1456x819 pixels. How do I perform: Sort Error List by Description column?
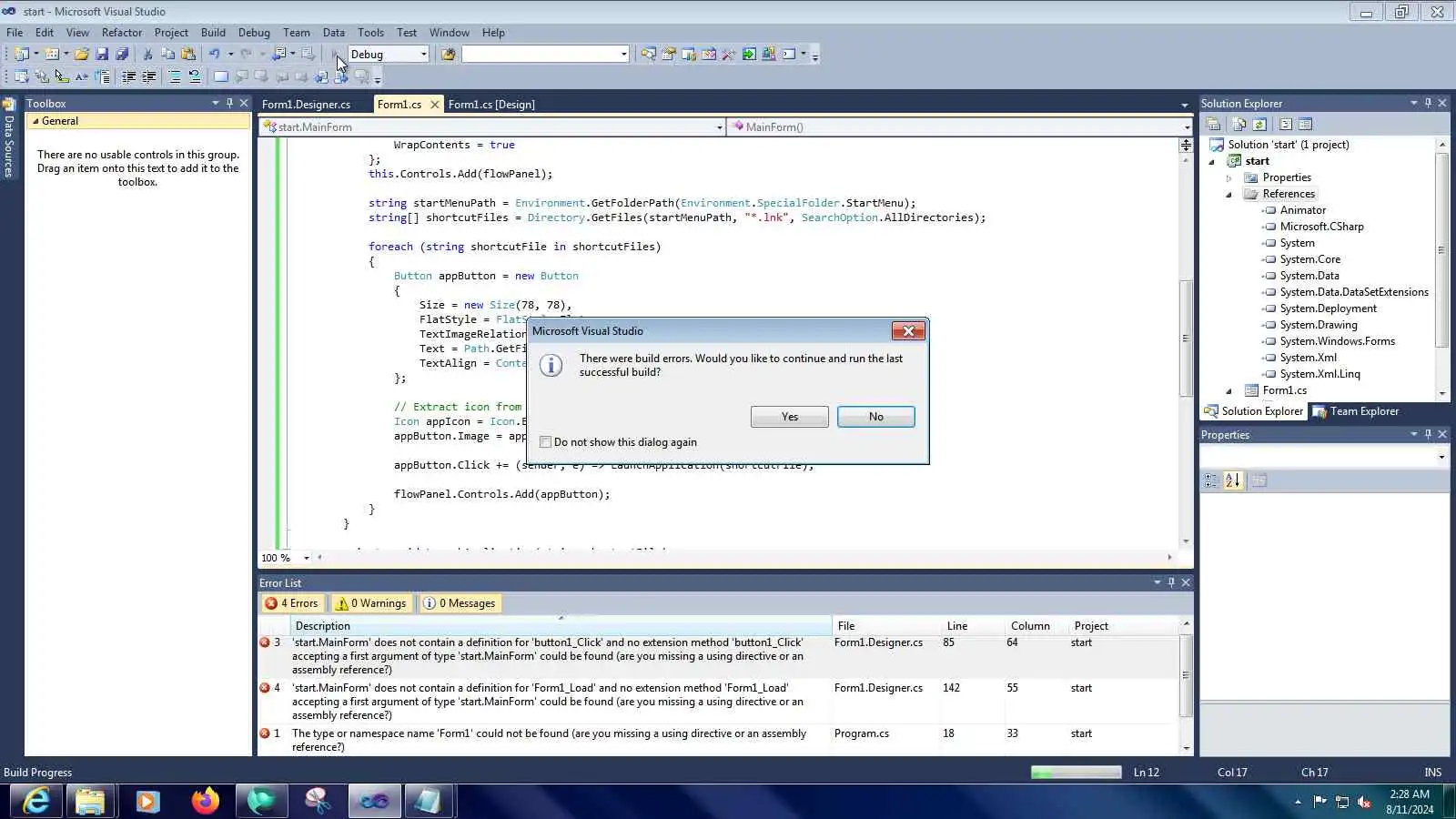click(x=561, y=626)
